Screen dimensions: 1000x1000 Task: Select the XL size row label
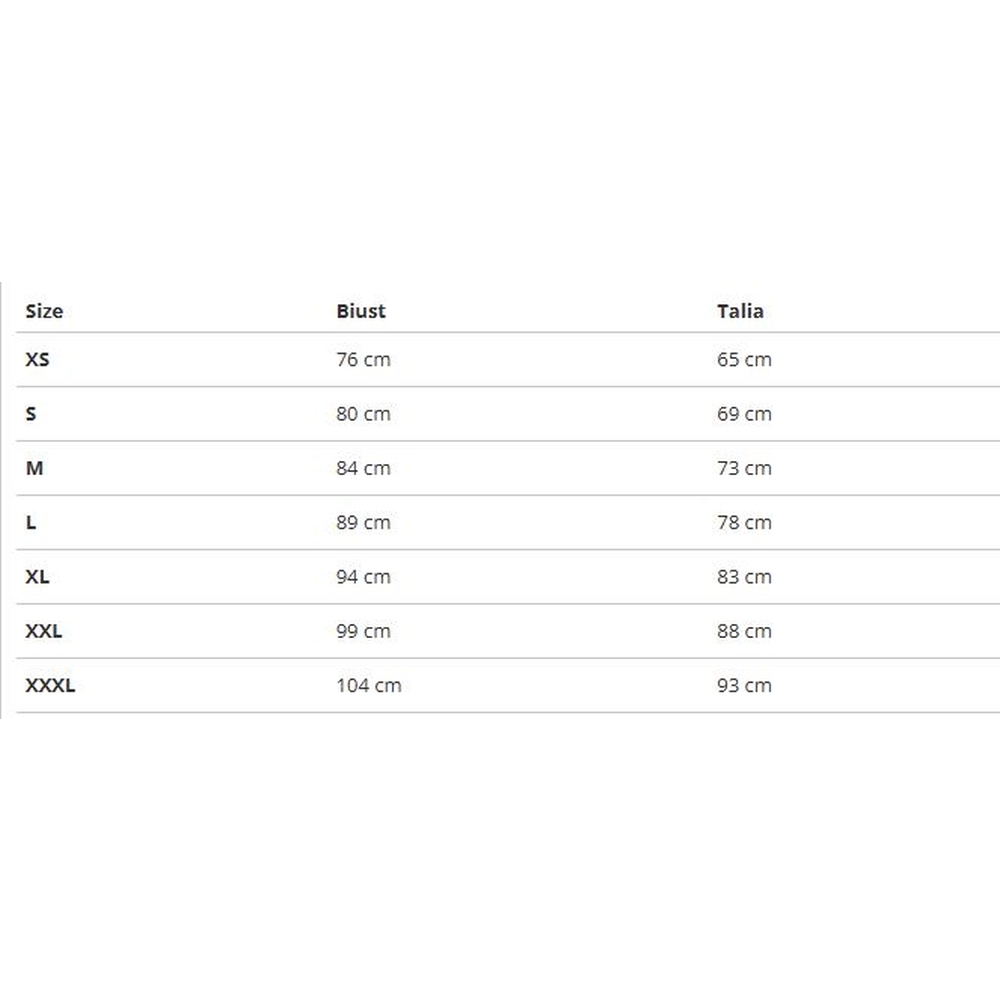(37, 577)
